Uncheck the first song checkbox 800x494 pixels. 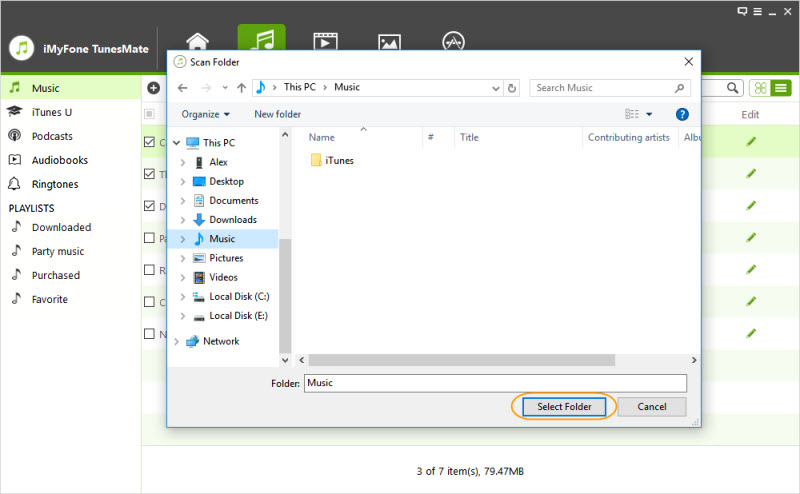(x=149, y=142)
